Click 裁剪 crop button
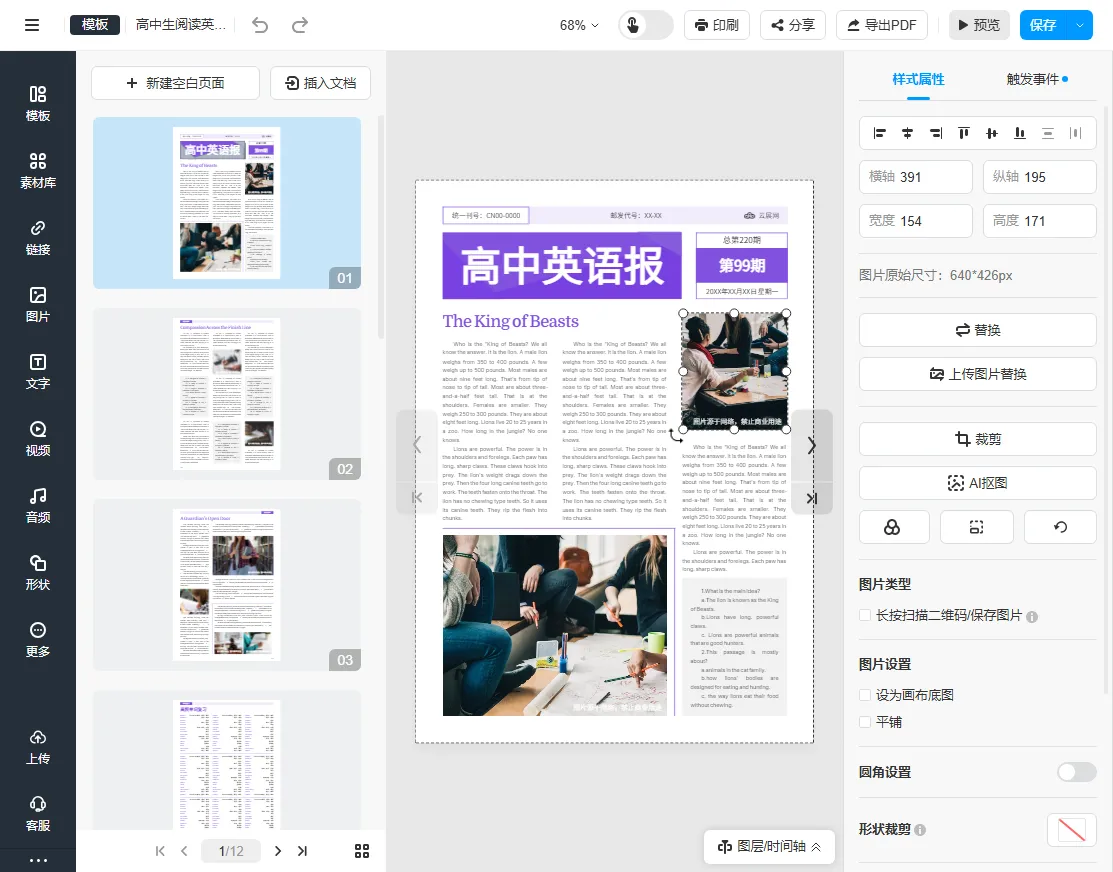The image size is (1113, 872). click(x=977, y=440)
